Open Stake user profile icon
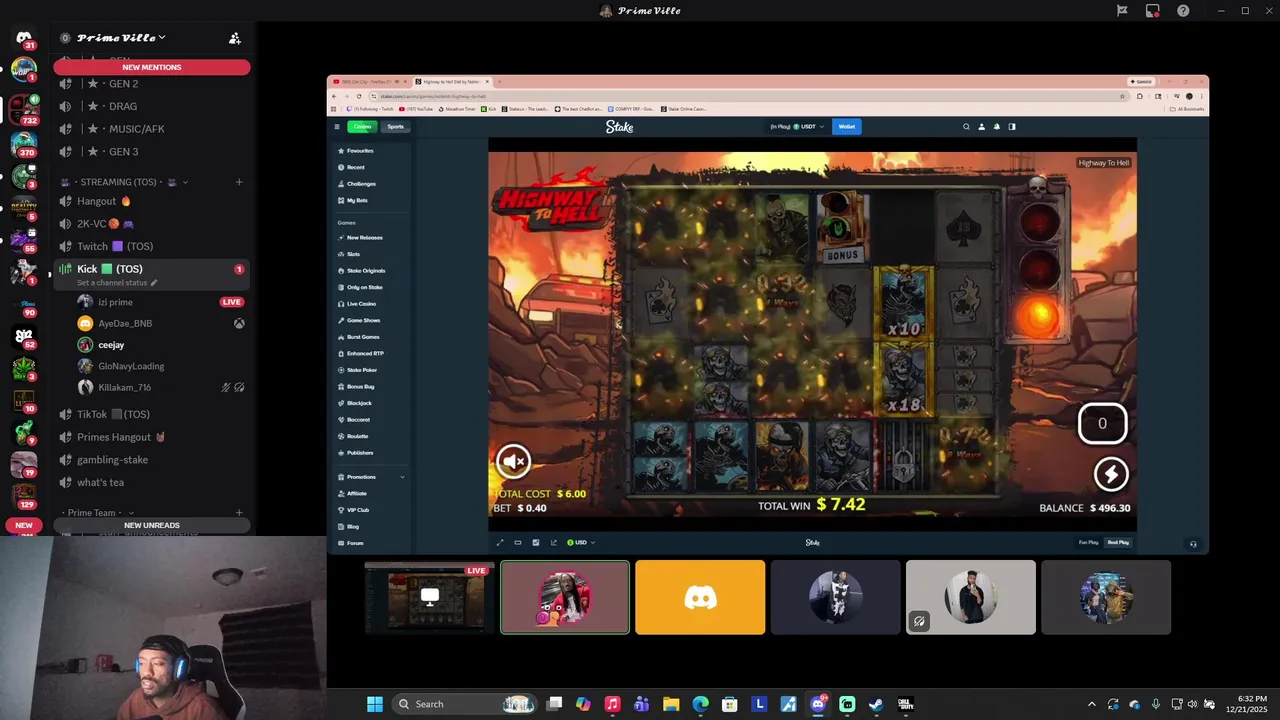The height and width of the screenshot is (720, 1280). click(x=981, y=127)
